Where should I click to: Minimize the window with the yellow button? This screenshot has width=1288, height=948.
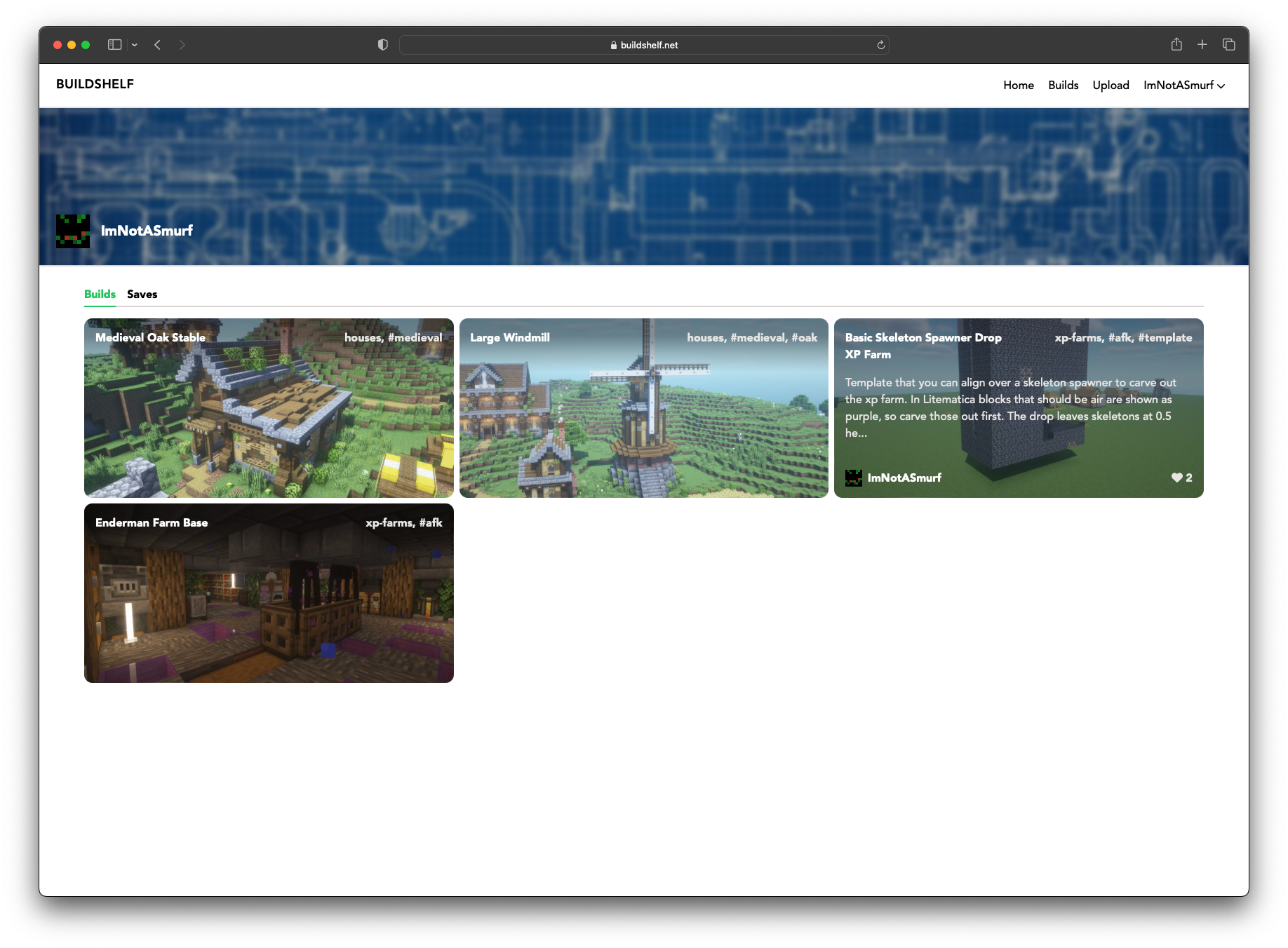[72, 45]
